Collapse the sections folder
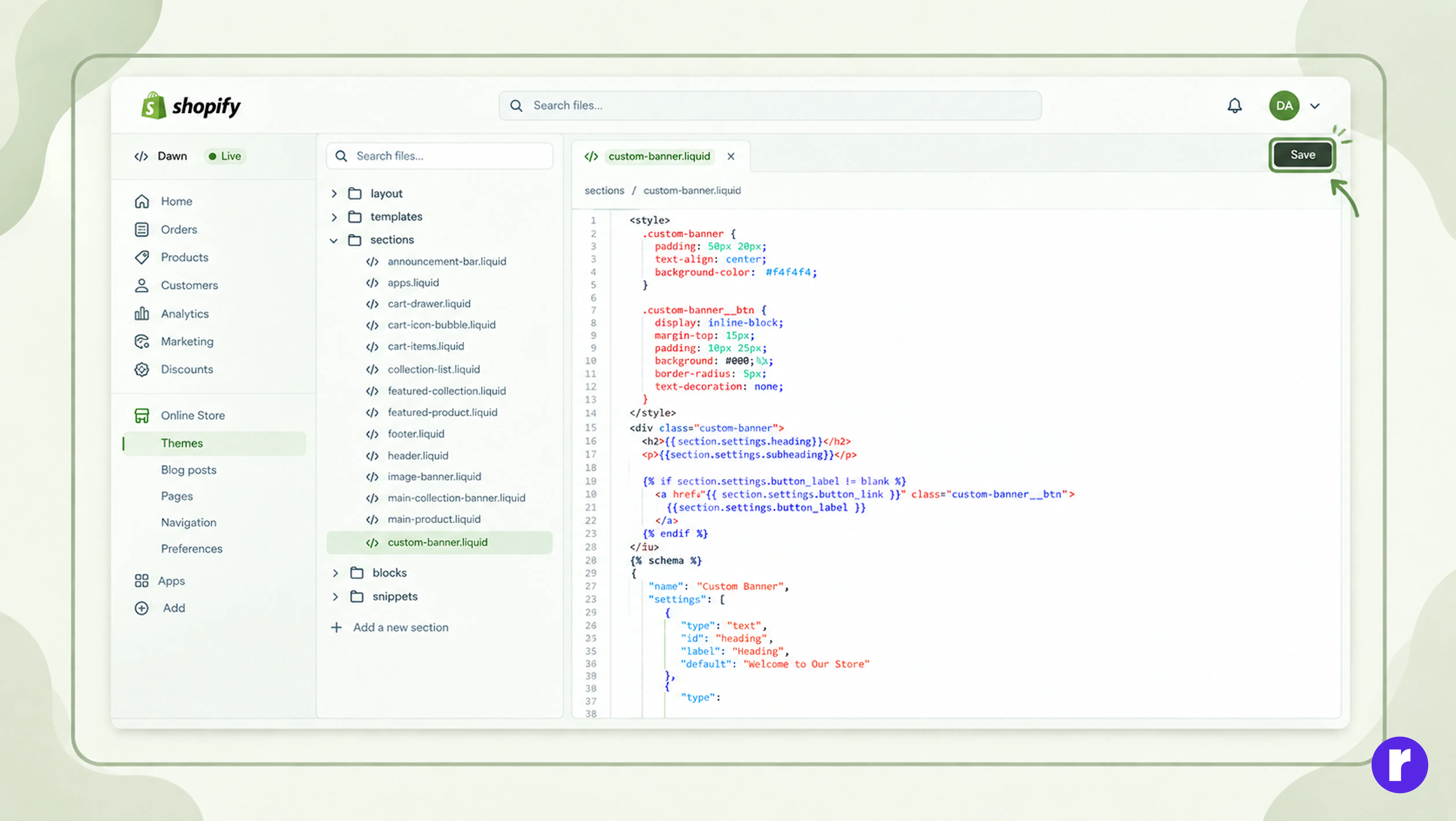 (334, 241)
